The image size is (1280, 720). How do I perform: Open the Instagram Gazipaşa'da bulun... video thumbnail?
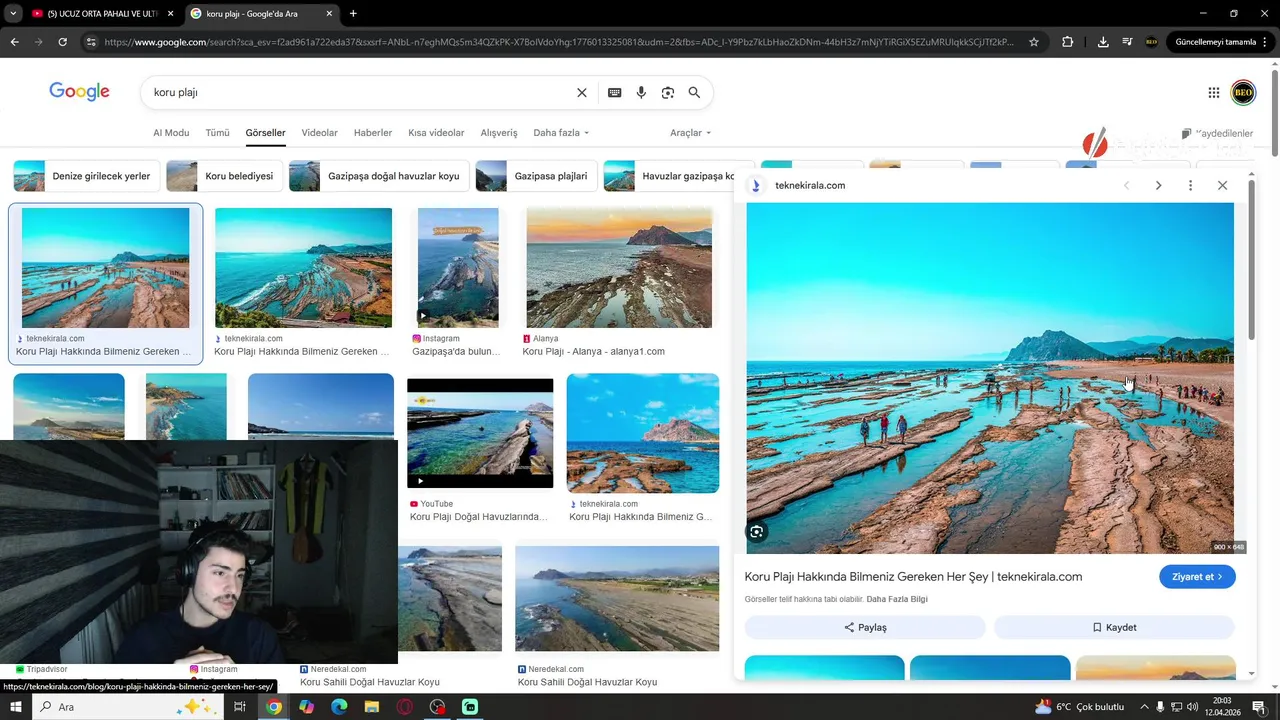[458, 268]
